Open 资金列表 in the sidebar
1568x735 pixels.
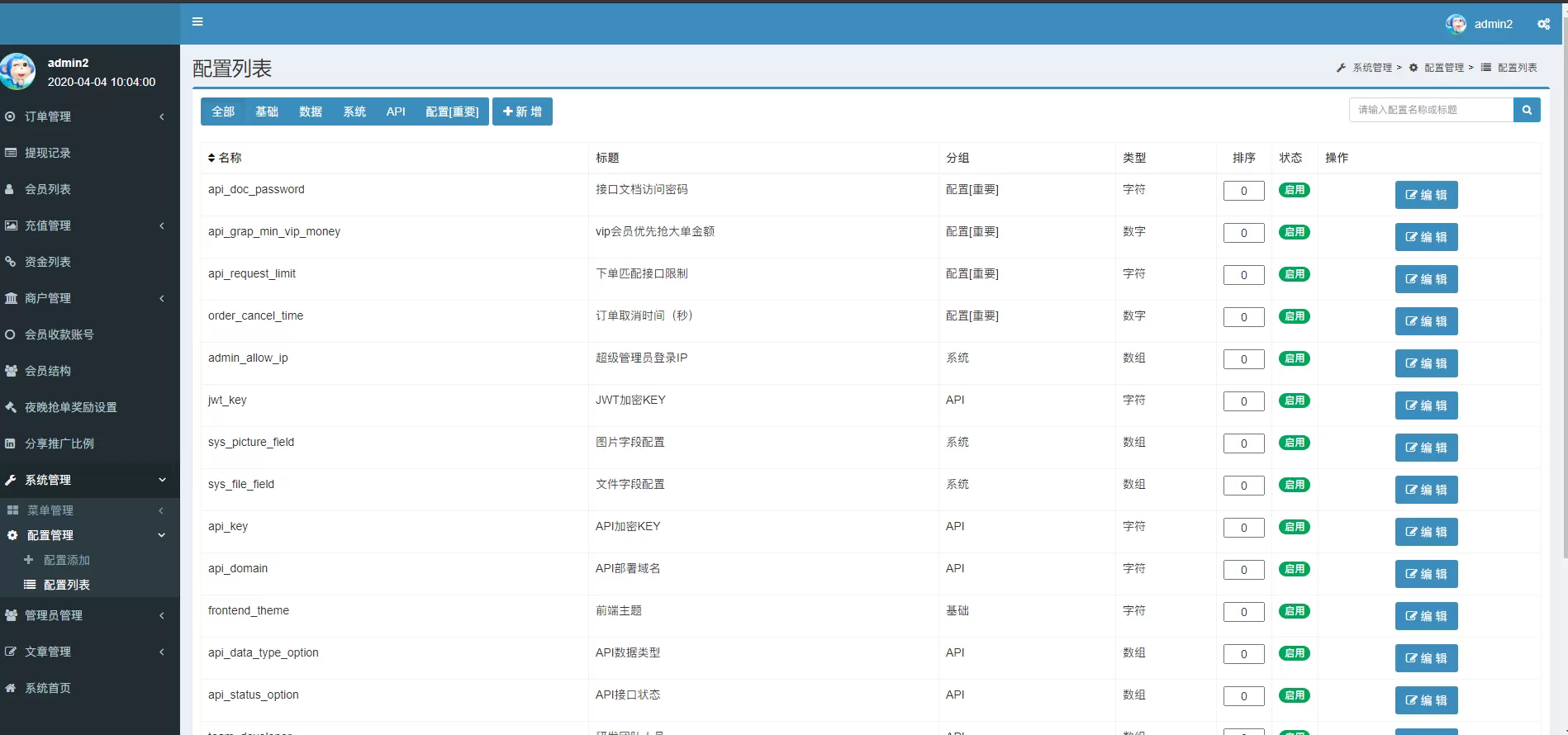[x=48, y=262]
